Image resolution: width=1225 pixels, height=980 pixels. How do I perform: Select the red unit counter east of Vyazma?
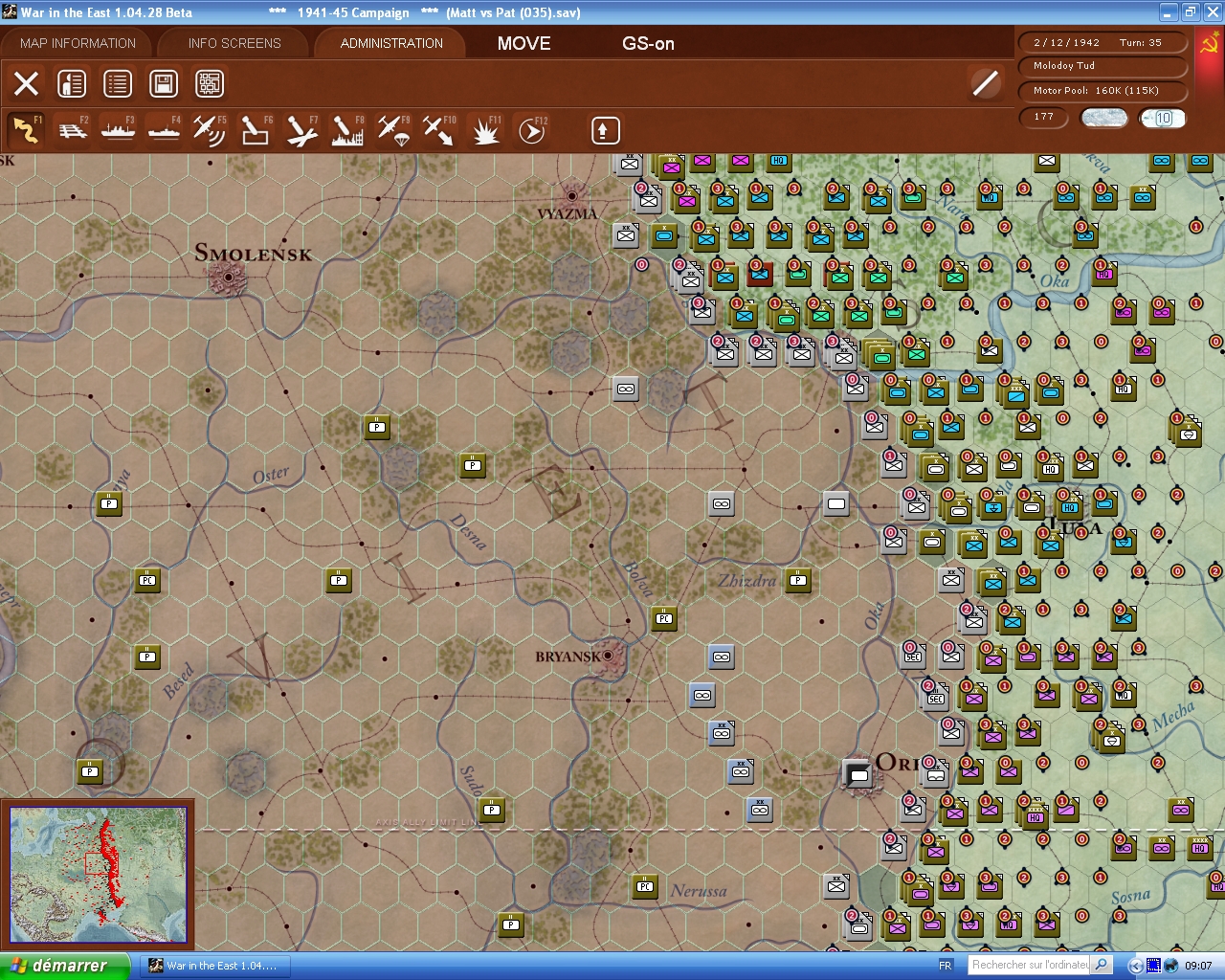pyautogui.click(x=760, y=275)
